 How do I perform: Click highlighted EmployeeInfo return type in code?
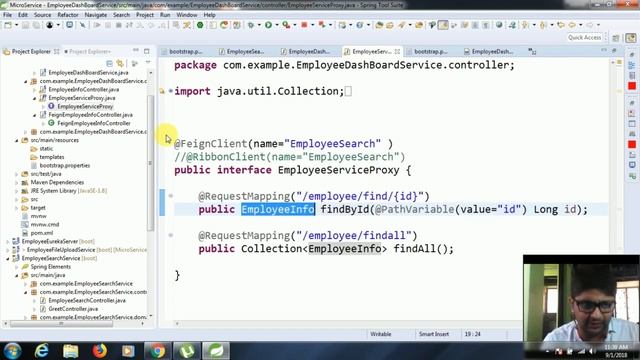coord(278,209)
